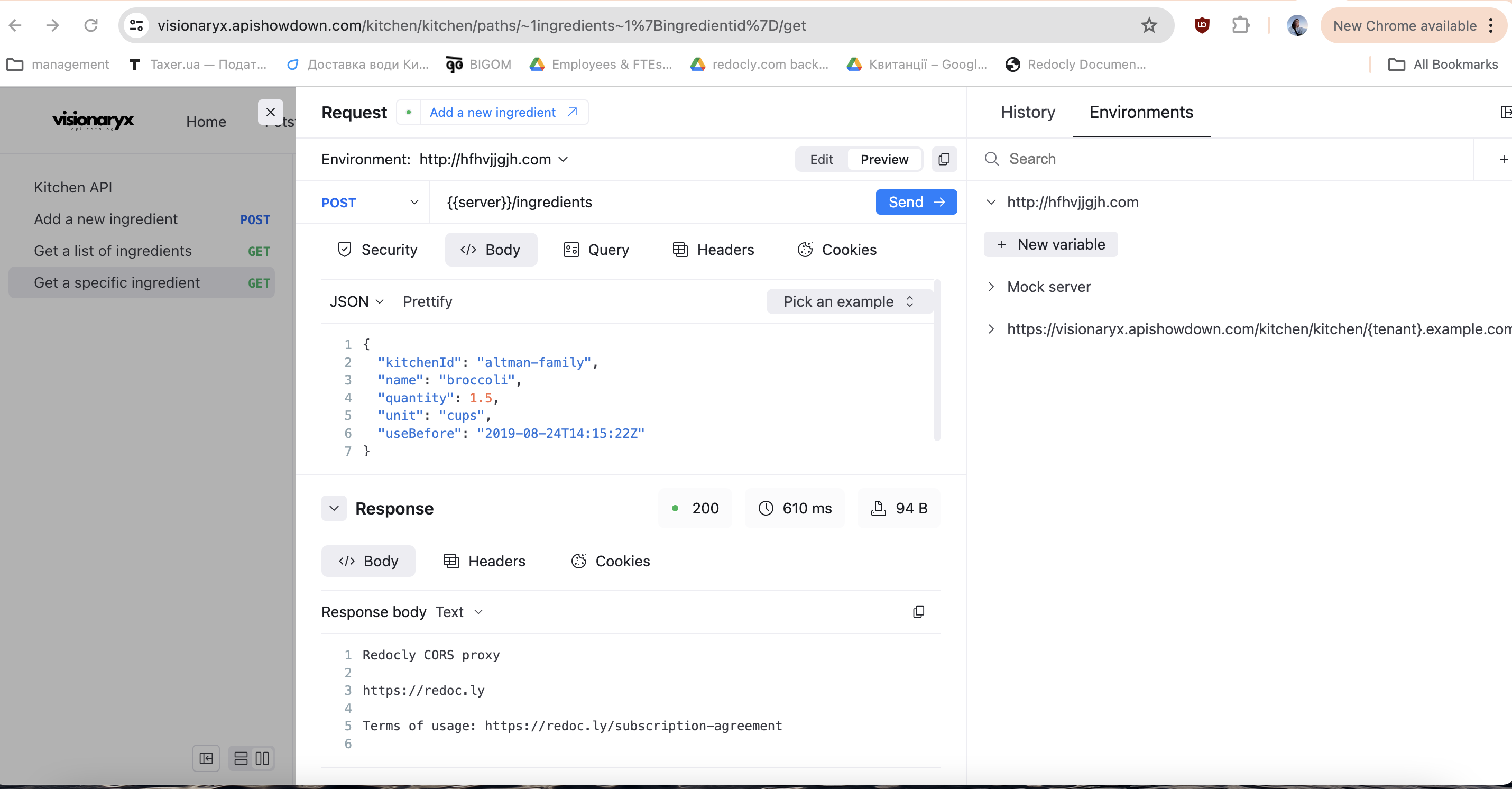Open the POST method dropdown
This screenshot has height=789, width=1512.
(370, 202)
